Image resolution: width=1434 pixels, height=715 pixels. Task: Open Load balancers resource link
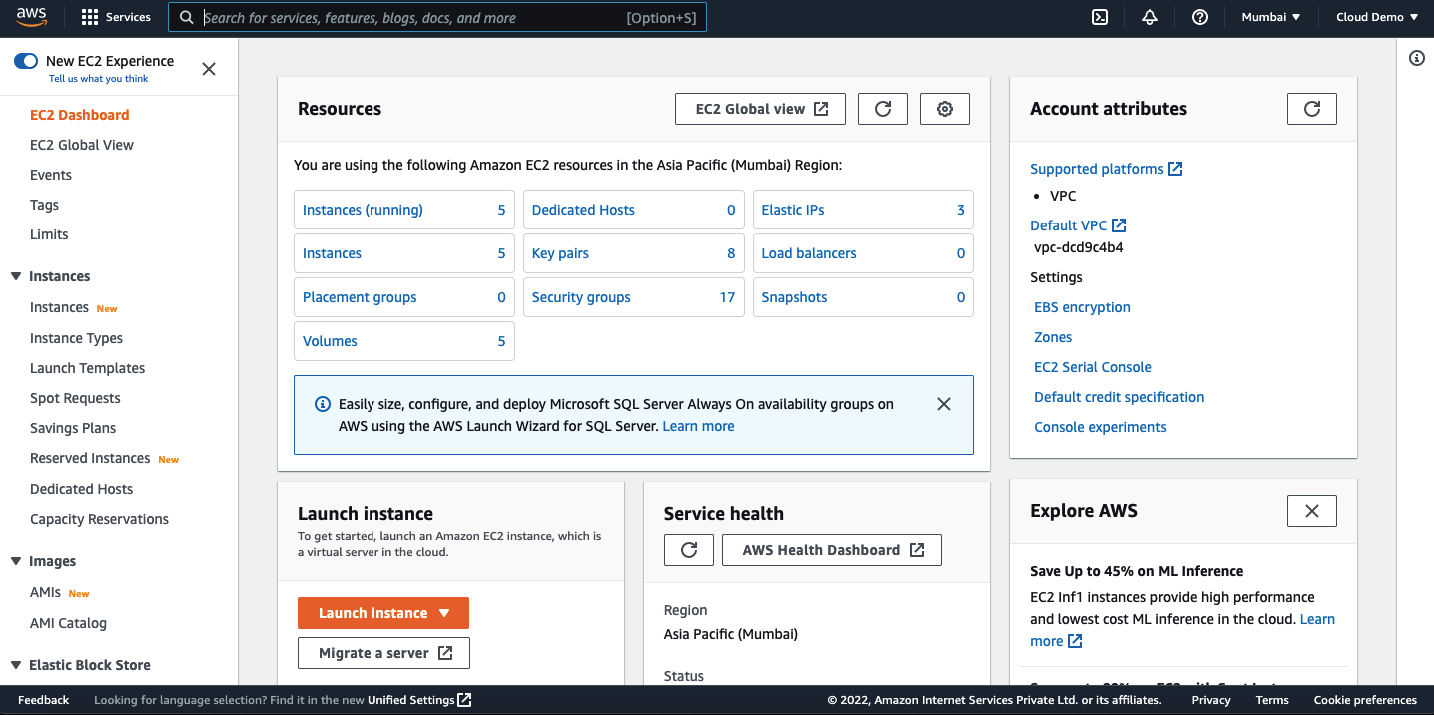(x=809, y=253)
